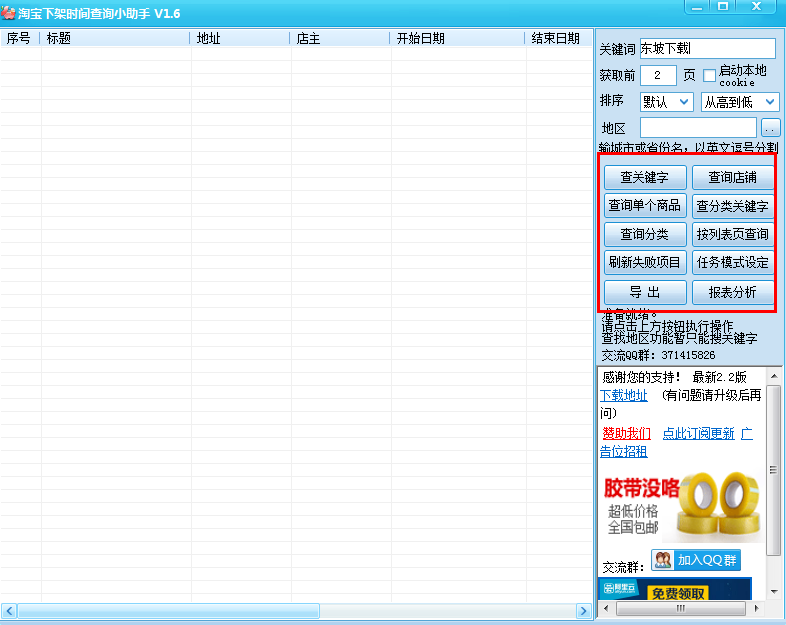
Task: Click the 店主 column header
Action: tap(340, 38)
